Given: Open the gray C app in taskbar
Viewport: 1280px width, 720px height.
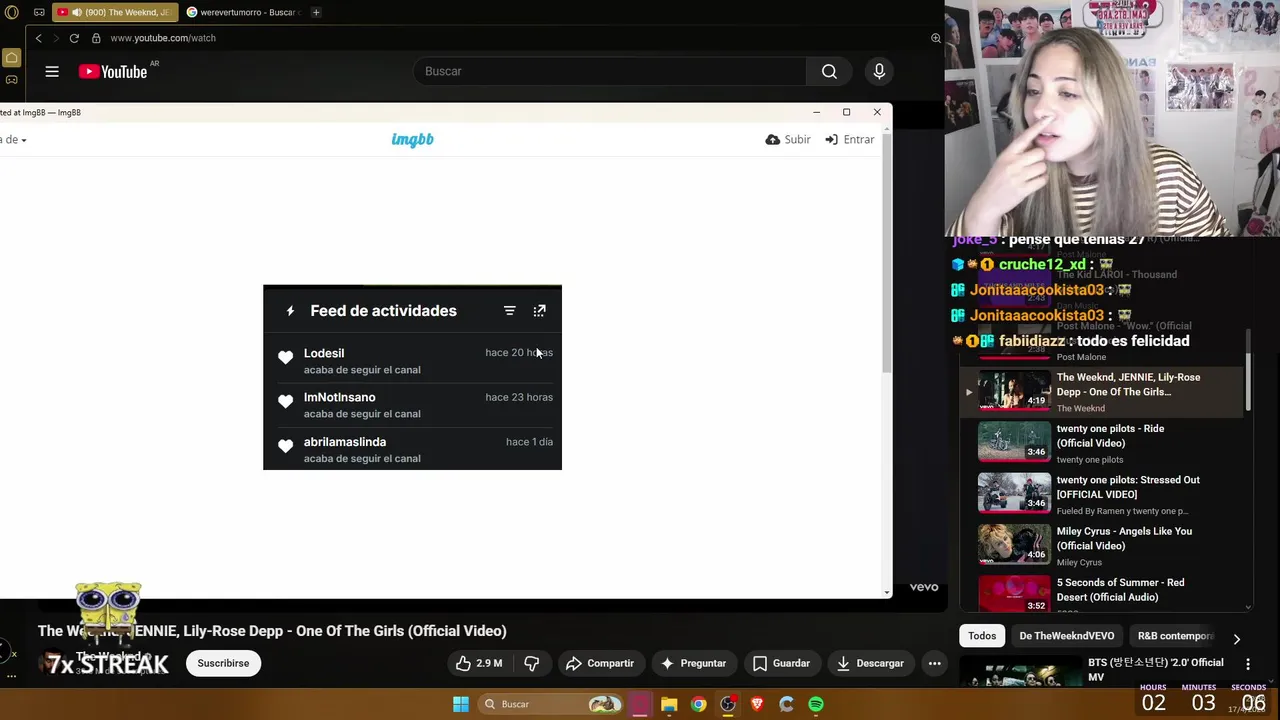Looking at the screenshot, I should (786, 704).
